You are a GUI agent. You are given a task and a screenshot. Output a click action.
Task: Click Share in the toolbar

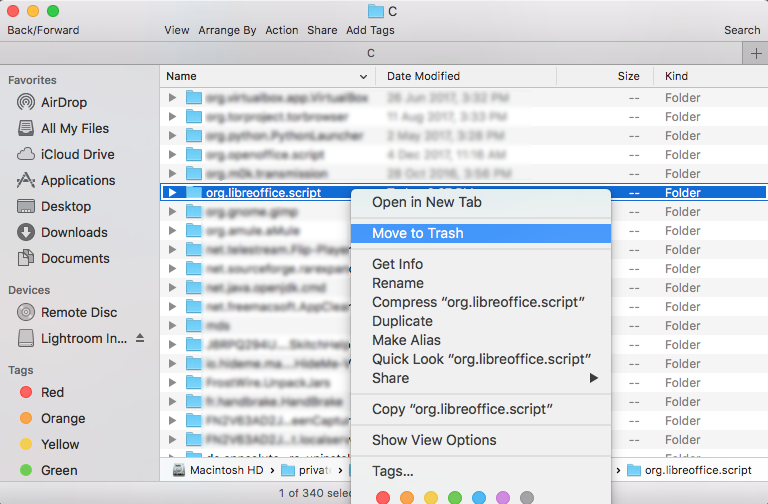[x=322, y=30]
